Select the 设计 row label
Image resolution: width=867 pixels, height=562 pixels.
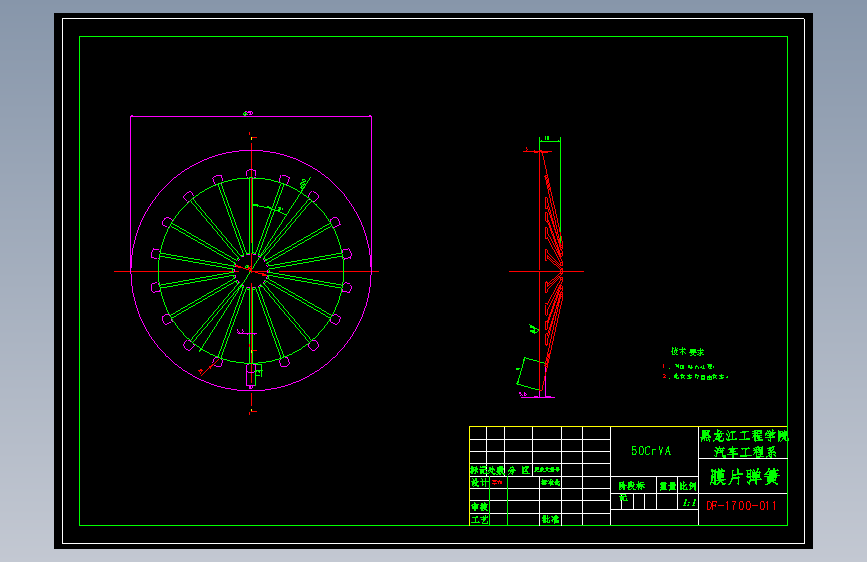point(479,482)
